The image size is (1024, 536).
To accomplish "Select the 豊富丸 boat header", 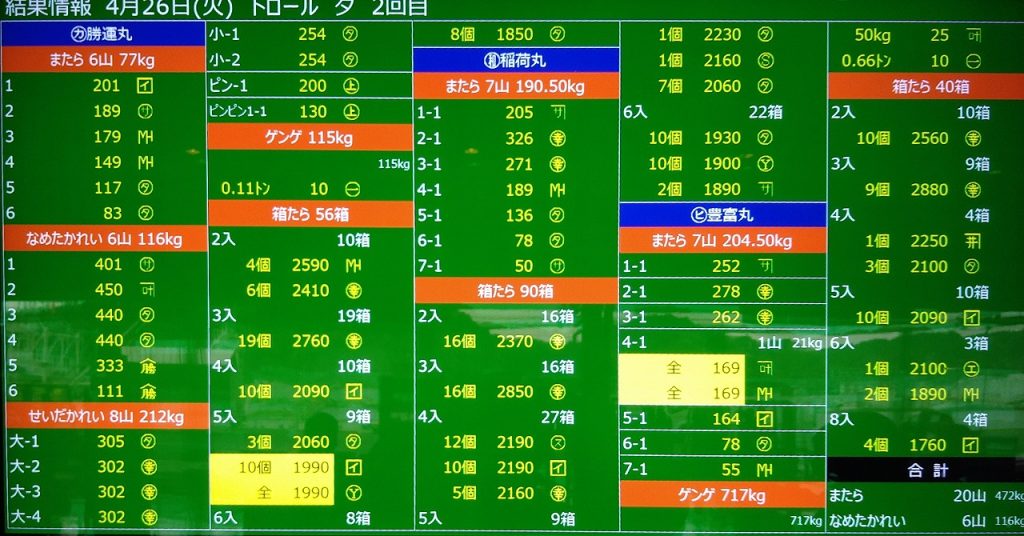I will 722,214.
